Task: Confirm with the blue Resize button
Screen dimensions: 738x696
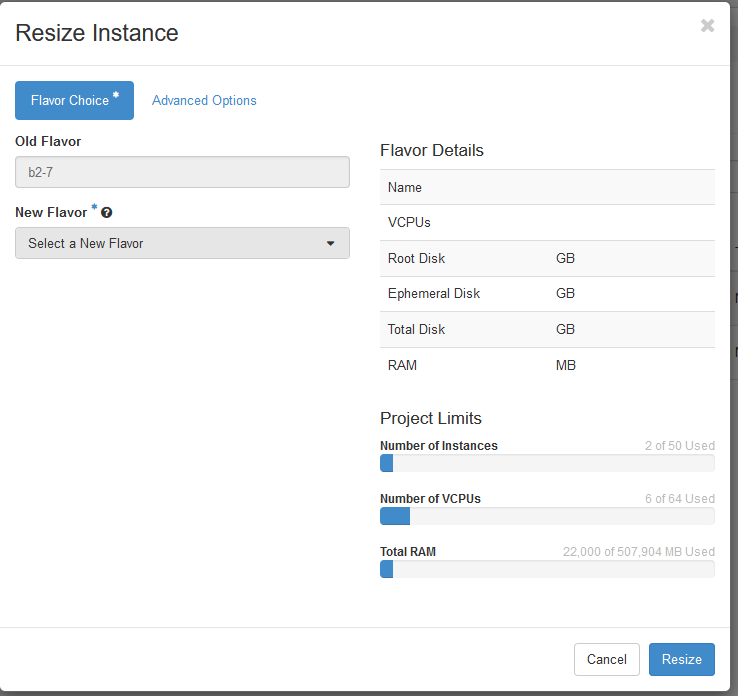Action: point(681,659)
